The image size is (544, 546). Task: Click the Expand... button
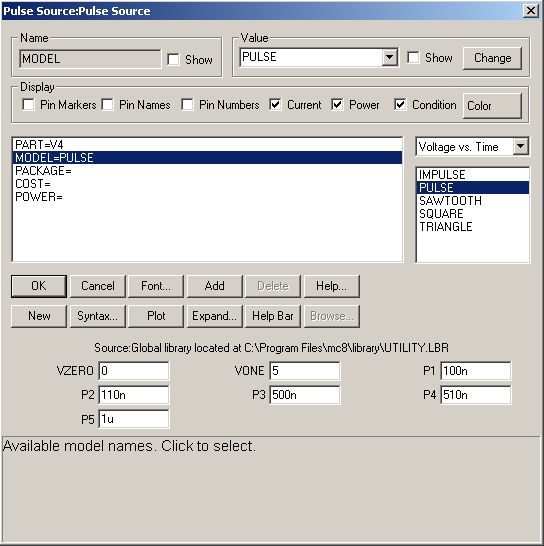point(215,316)
